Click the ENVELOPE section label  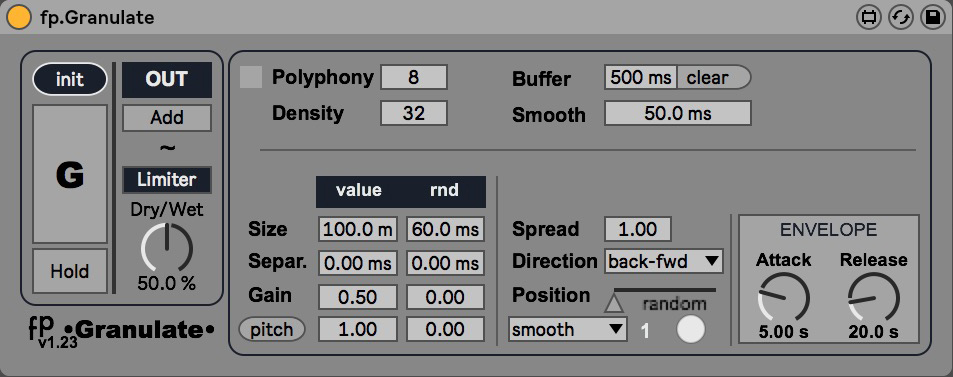click(x=828, y=229)
